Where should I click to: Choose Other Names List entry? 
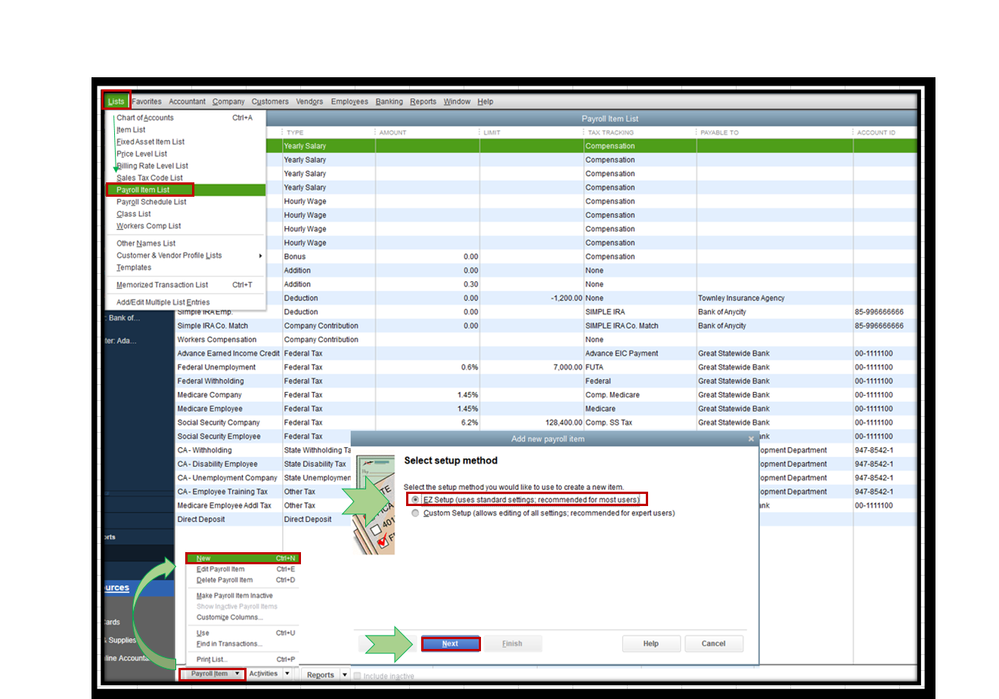[185, 243]
